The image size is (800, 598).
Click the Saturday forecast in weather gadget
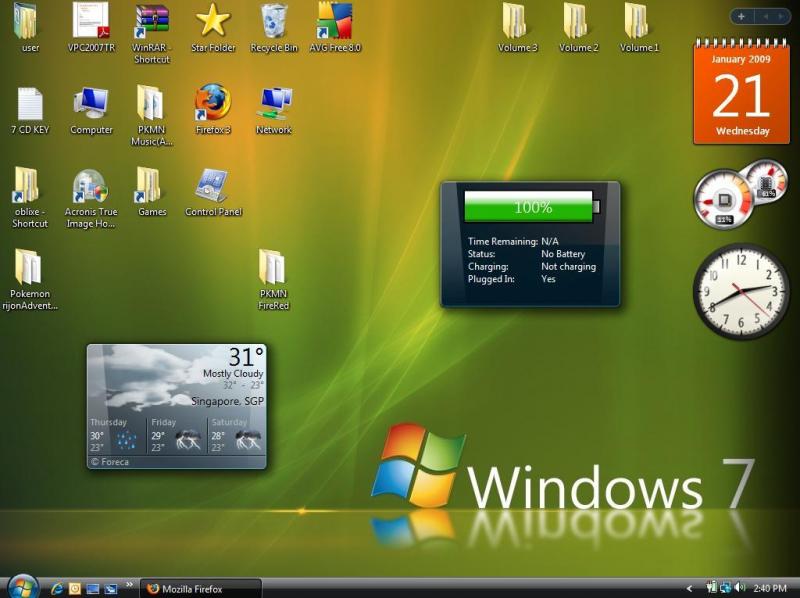click(237, 435)
